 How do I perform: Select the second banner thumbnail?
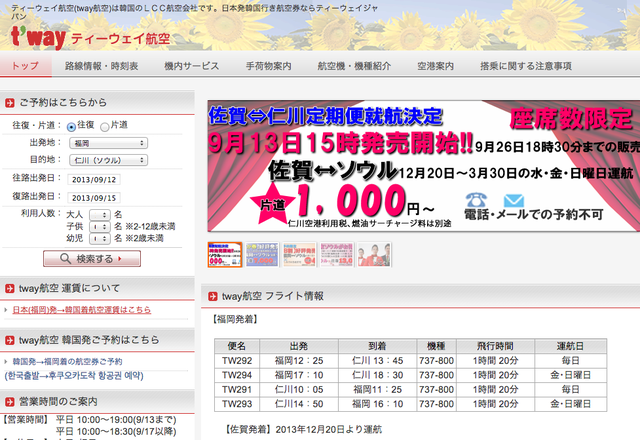click(262, 255)
